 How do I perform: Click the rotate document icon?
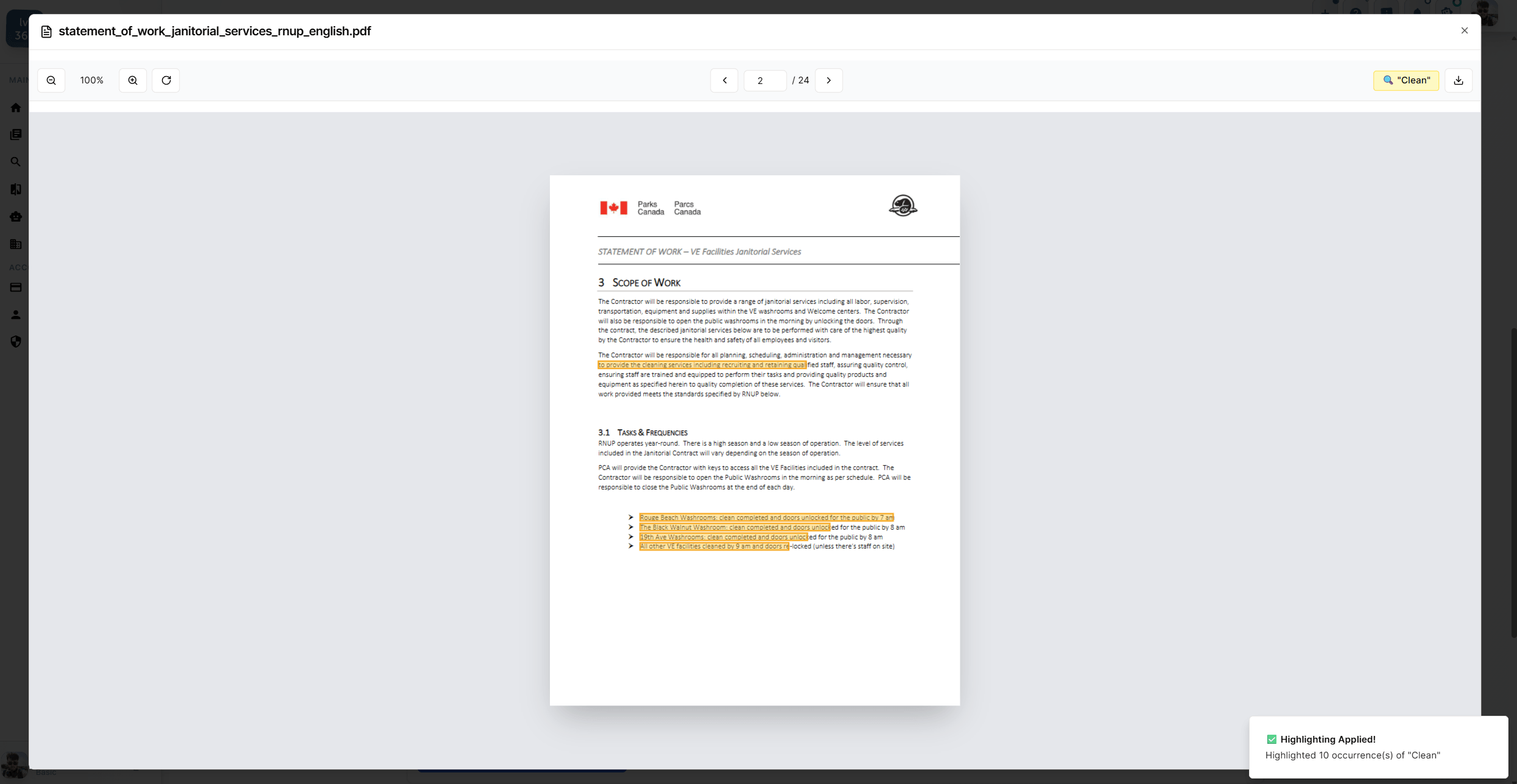(166, 80)
